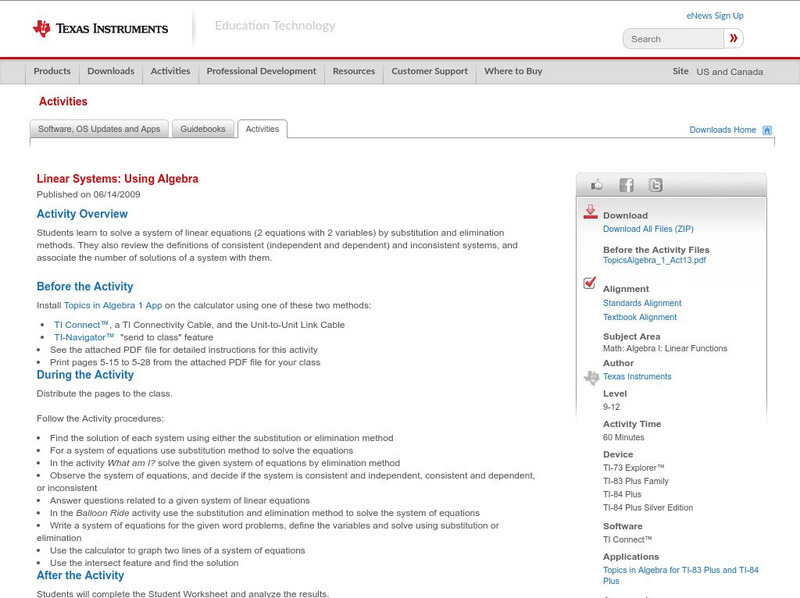The image size is (800, 598).
Task: Share the activity on Facebook
Action: pos(626,185)
